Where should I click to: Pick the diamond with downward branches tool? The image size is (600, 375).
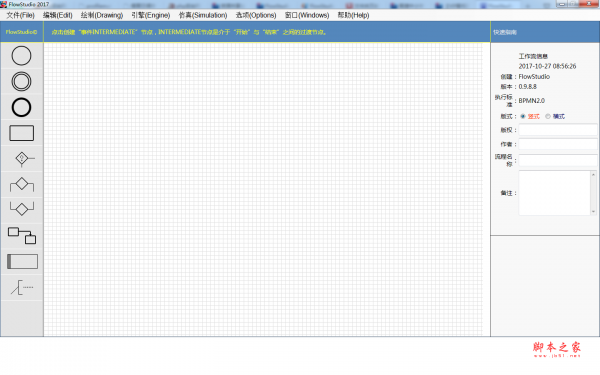point(22,184)
